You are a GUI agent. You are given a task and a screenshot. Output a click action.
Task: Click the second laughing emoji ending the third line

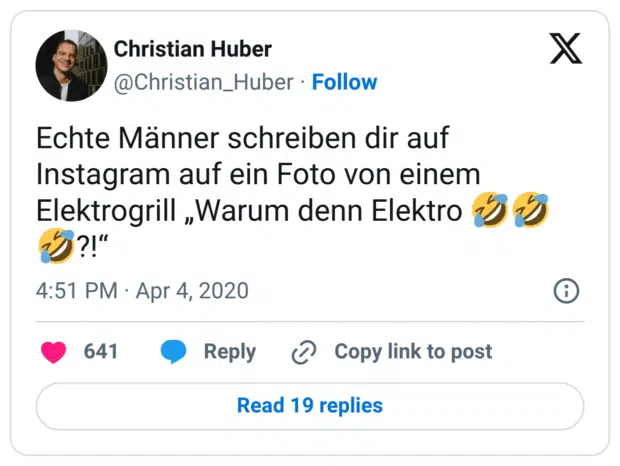pos(531,211)
